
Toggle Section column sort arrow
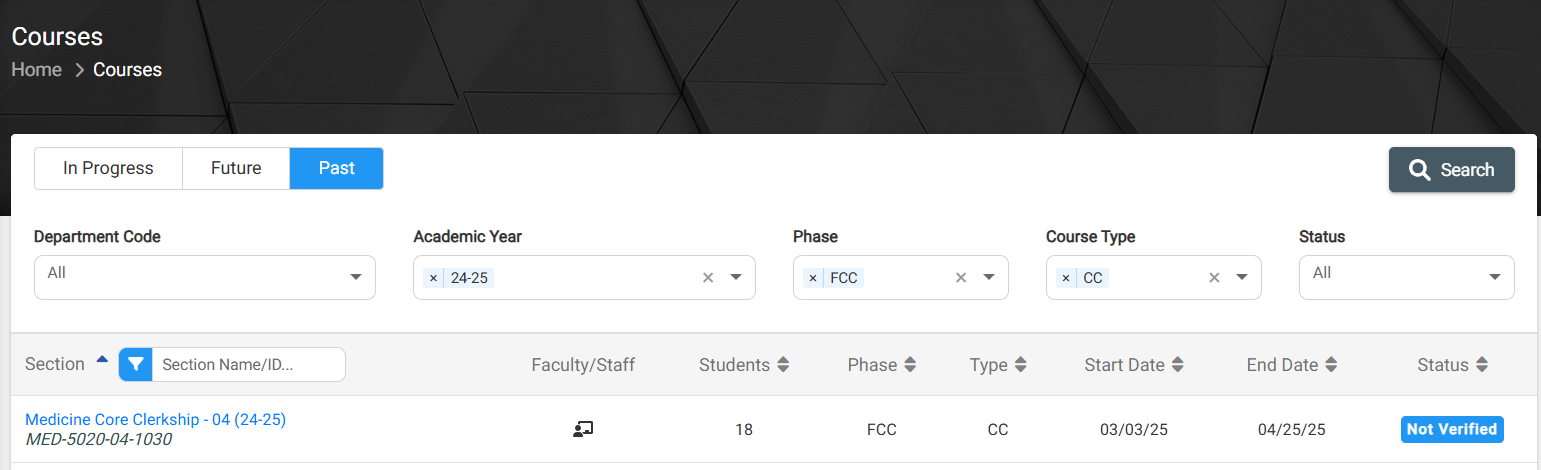point(102,360)
